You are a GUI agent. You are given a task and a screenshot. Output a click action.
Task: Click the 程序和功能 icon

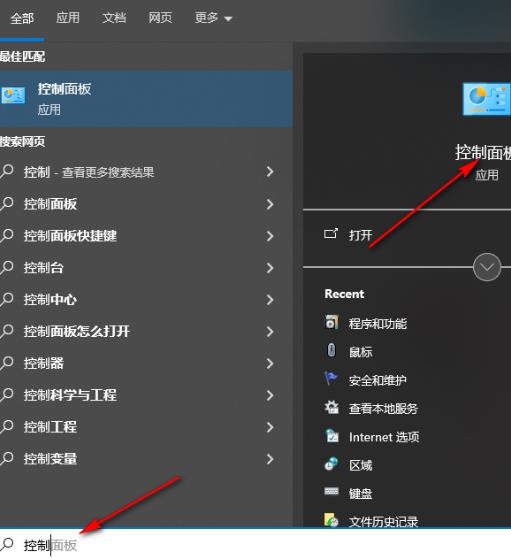pos(332,322)
